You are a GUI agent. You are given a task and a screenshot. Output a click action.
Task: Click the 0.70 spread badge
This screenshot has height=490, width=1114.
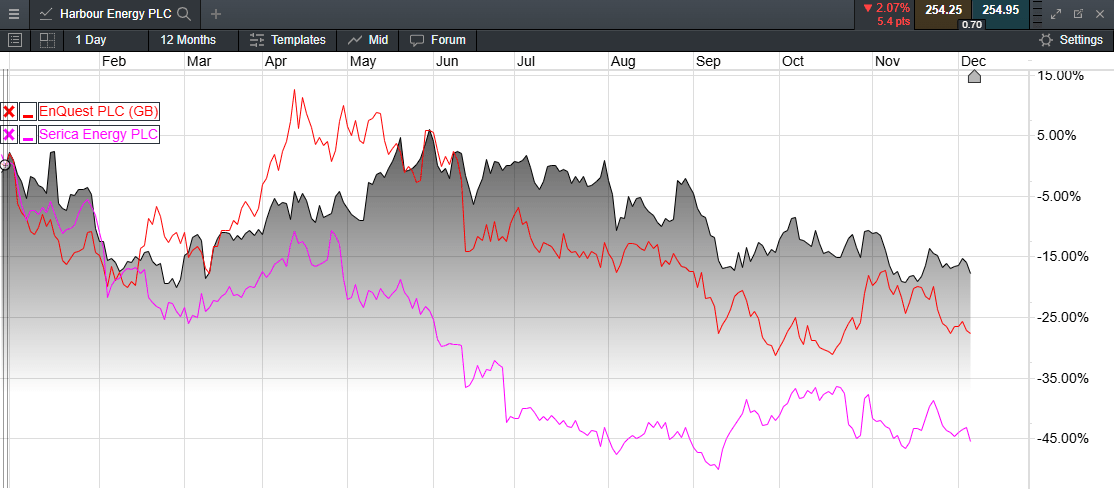pyautogui.click(x=971, y=24)
